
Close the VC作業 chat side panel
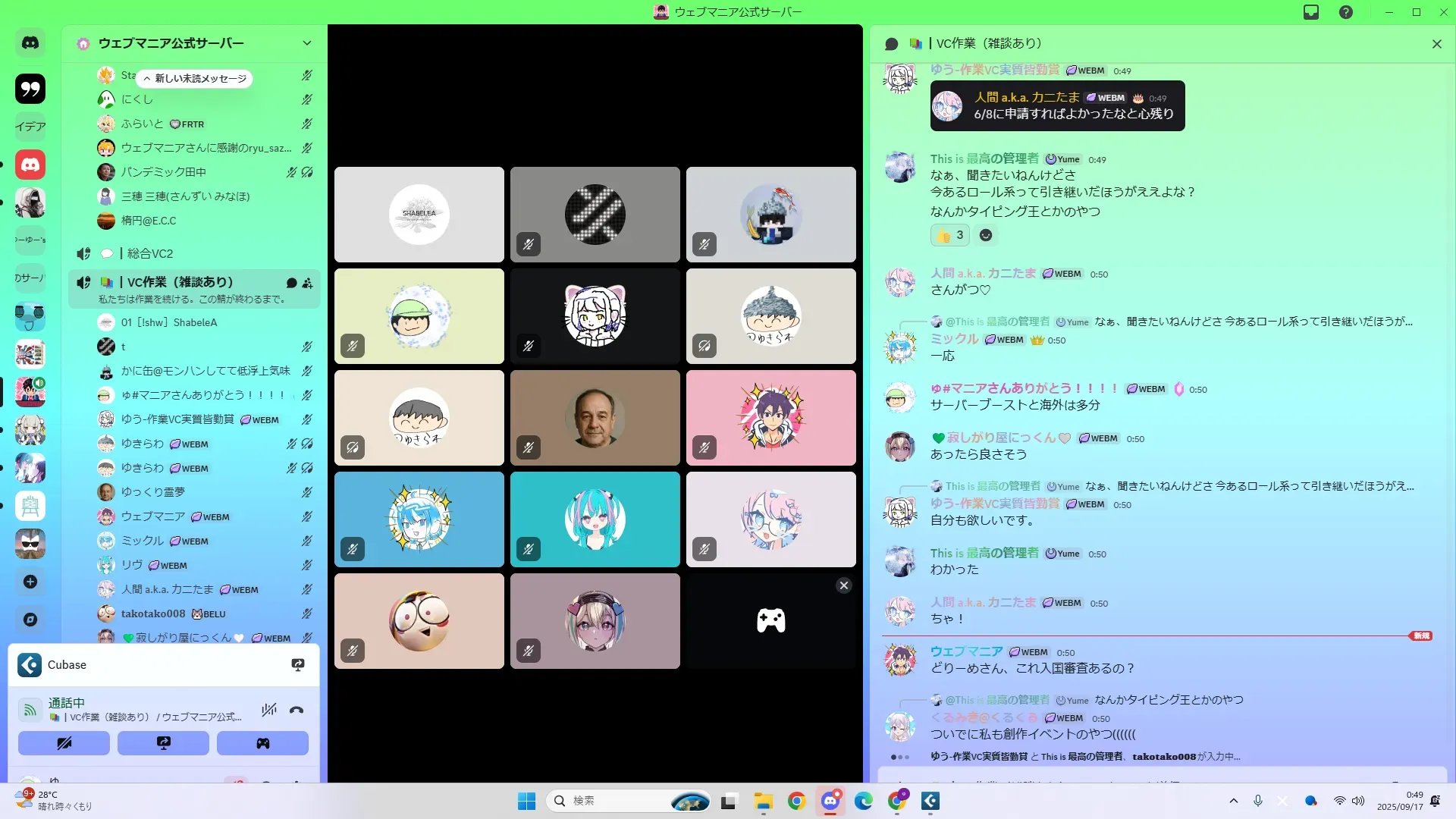click(x=1436, y=44)
